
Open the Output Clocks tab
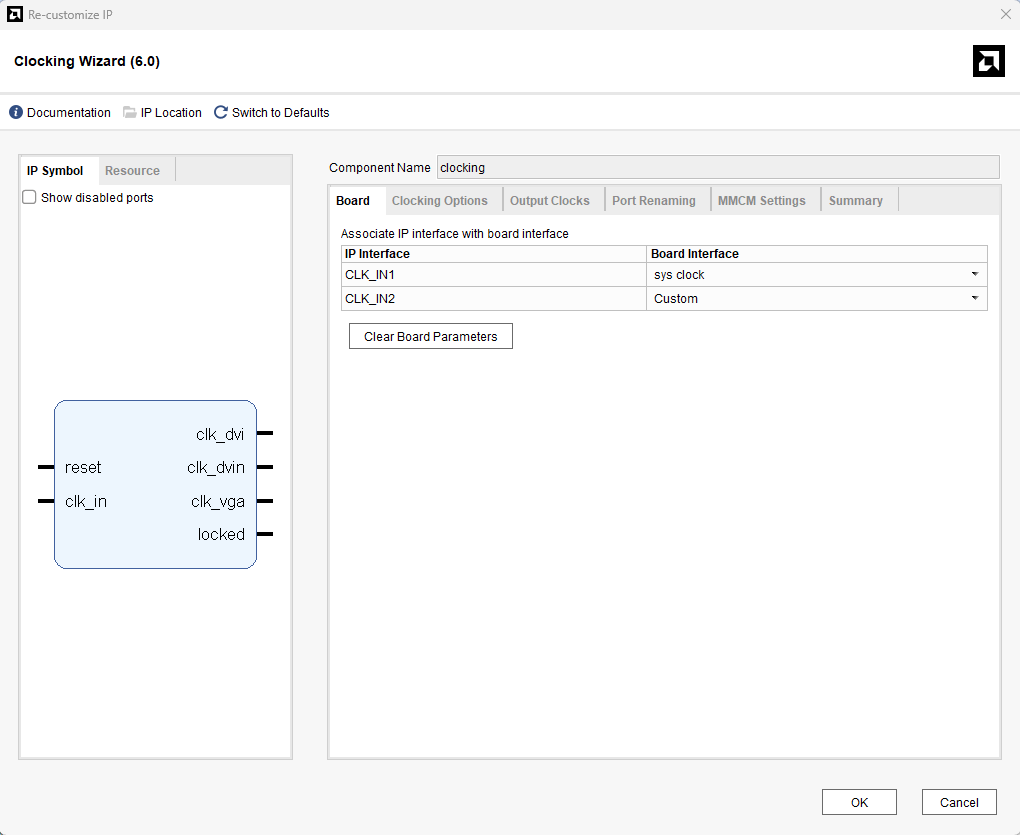point(549,201)
